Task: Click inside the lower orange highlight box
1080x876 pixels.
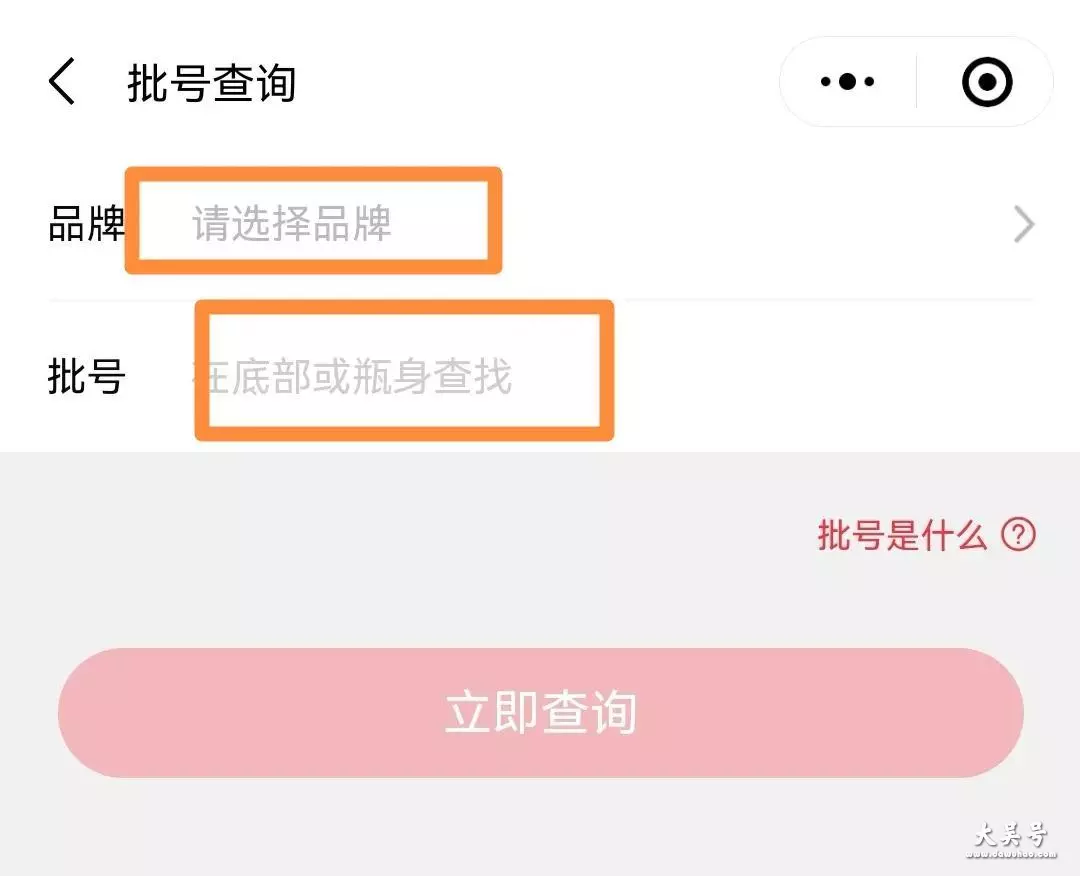Action: [x=404, y=371]
